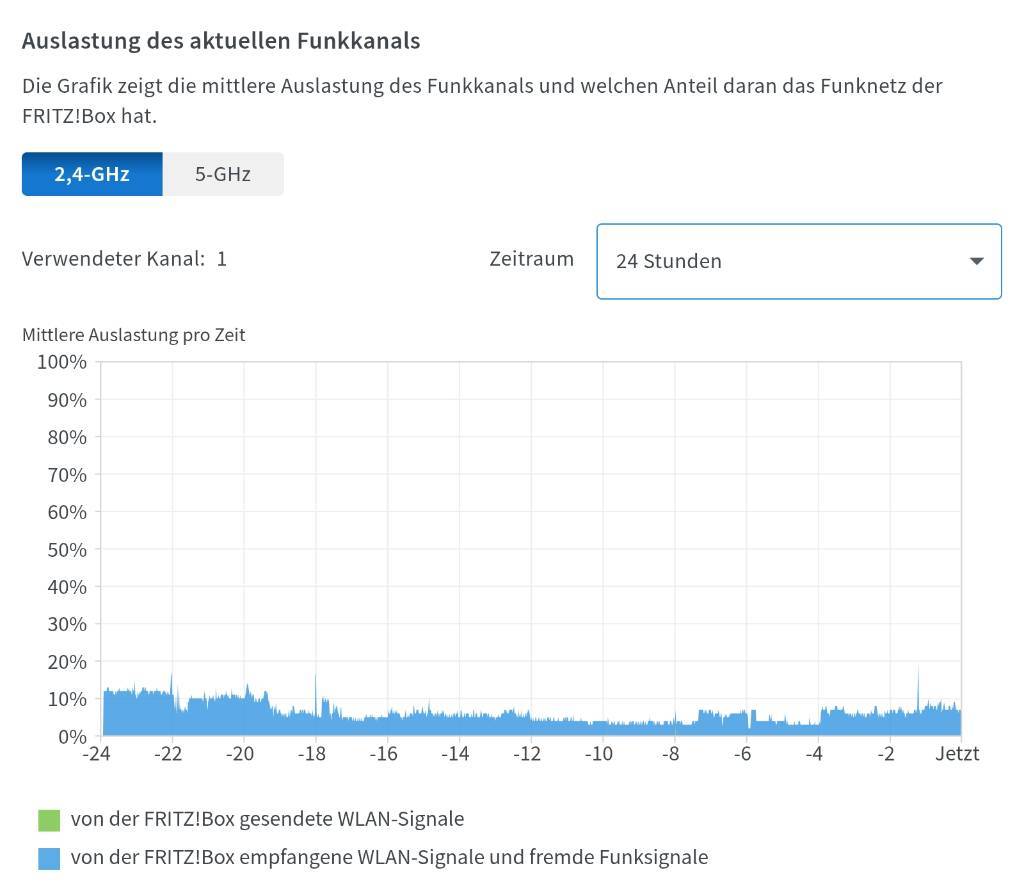Click legend text for empfangene WLAN-Signale
This screenshot has height=884, width=1024.
[x=389, y=857]
